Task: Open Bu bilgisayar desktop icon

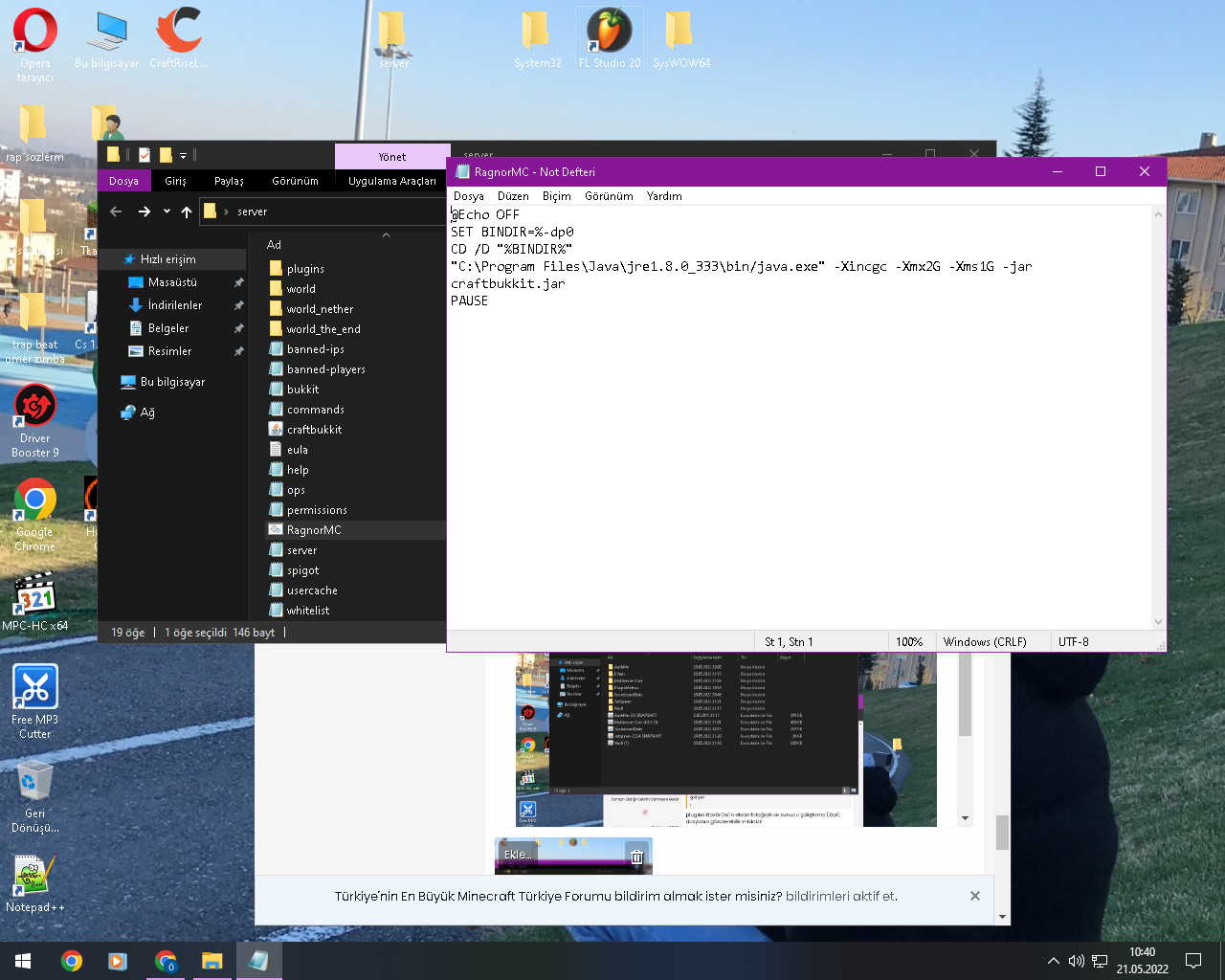Action: [106, 40]
